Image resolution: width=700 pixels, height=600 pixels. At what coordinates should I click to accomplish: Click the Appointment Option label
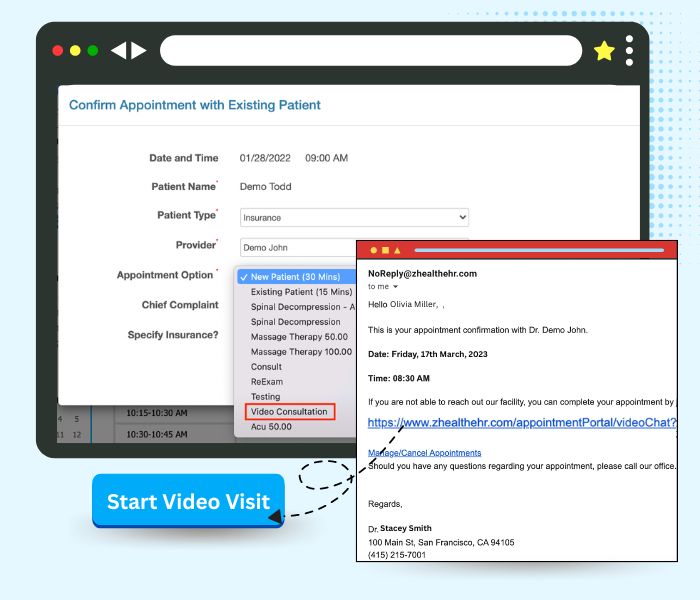[165, 275]
